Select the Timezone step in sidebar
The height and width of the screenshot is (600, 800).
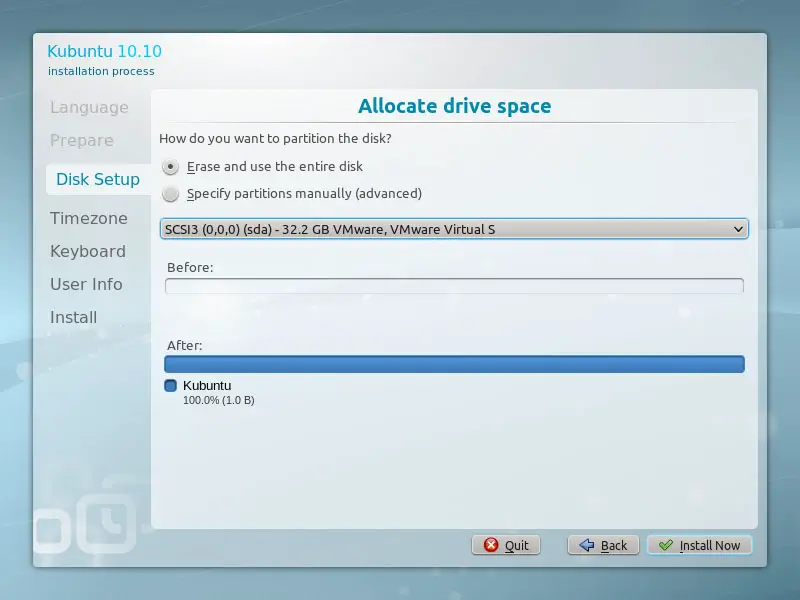click(89, 218)
